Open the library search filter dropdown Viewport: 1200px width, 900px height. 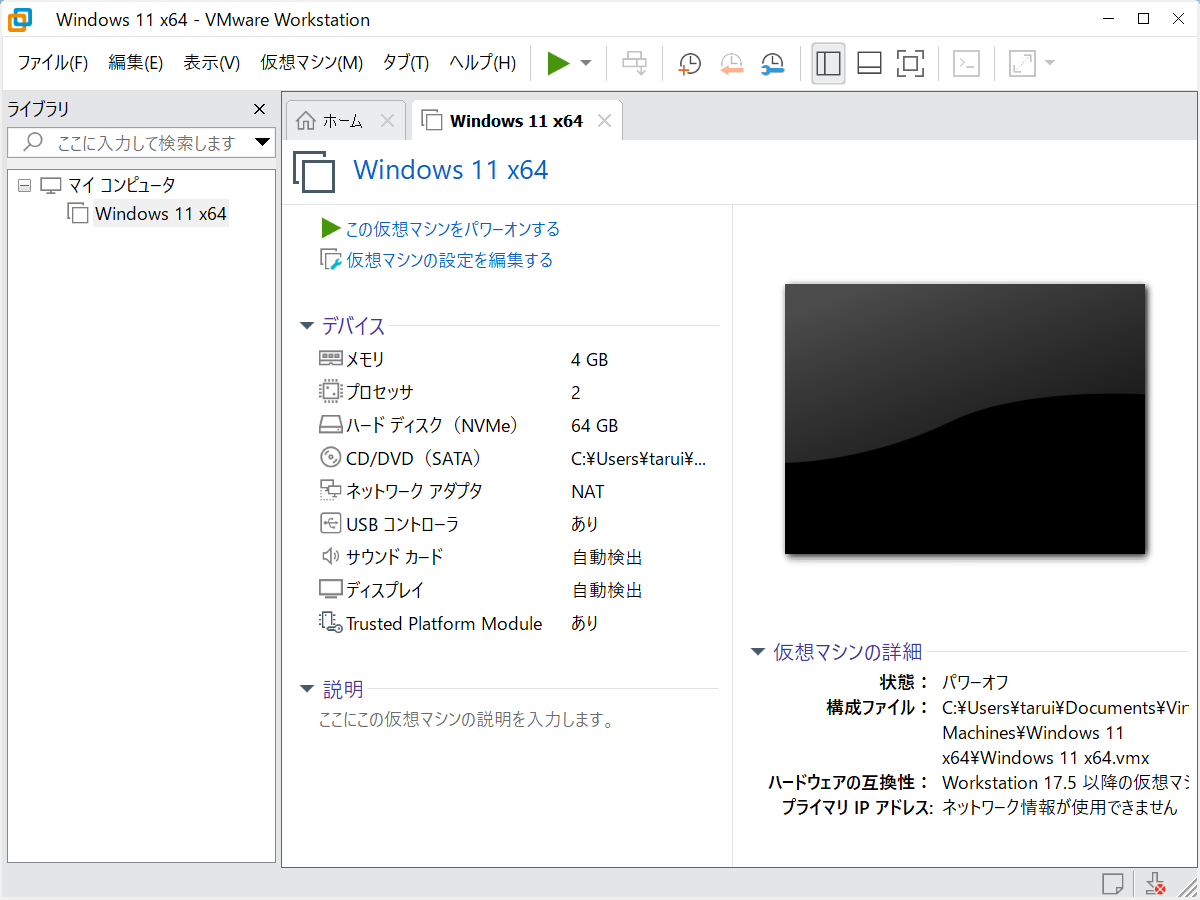tap(263, 142)
